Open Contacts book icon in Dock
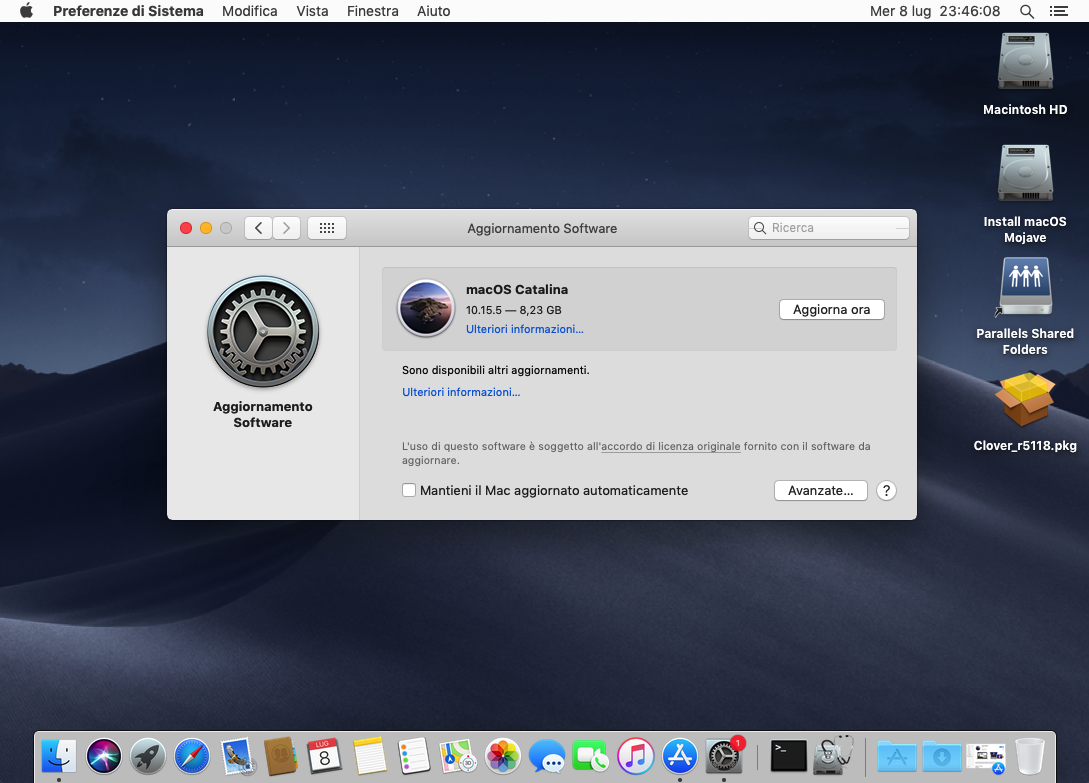Viewport: 1089px width, 783px height. [281, 757]
